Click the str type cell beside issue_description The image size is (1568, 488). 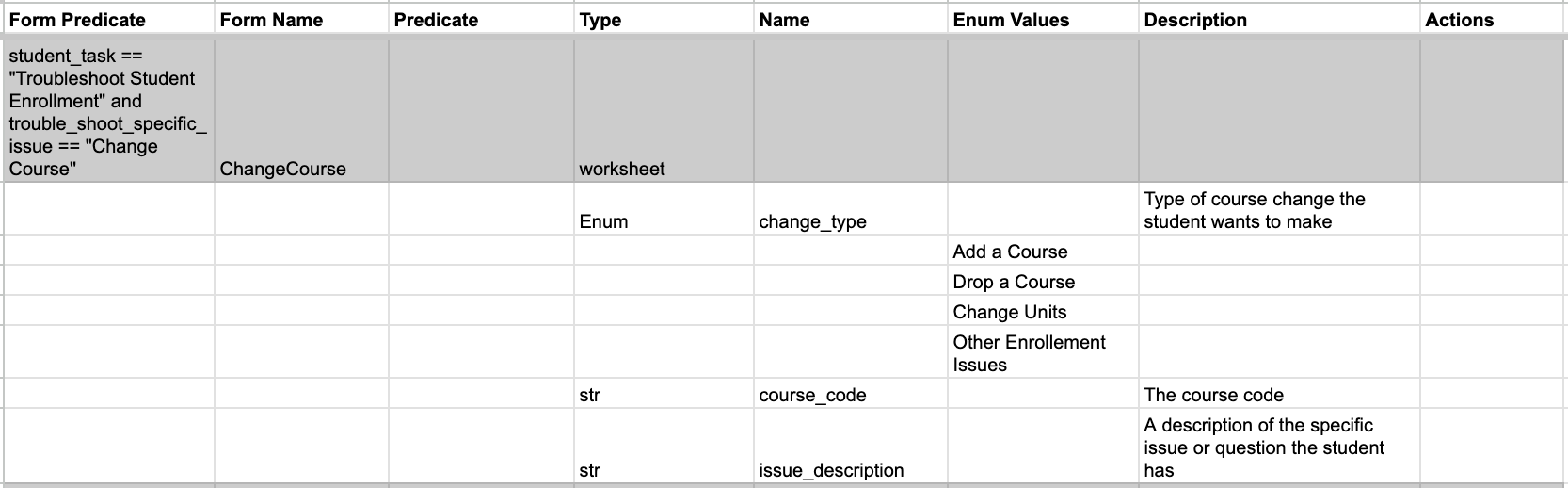[x=589, y=470]
